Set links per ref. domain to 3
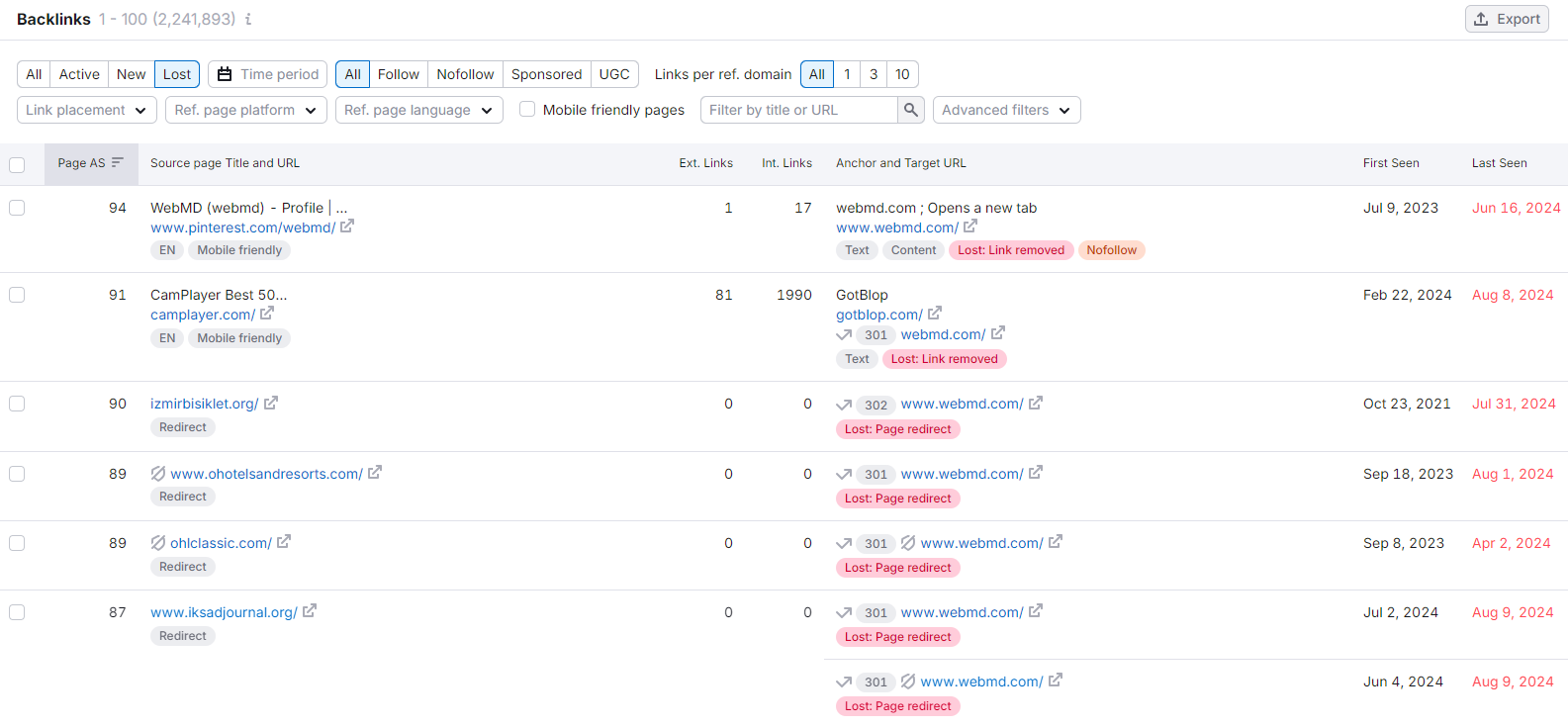The width and height of the screenshot is (1568, 727). (x=874, y=74)
